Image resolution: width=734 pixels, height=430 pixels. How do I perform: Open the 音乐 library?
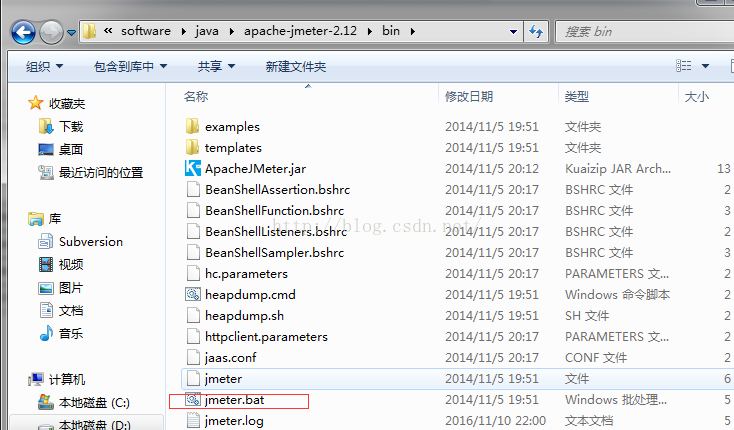60,333
